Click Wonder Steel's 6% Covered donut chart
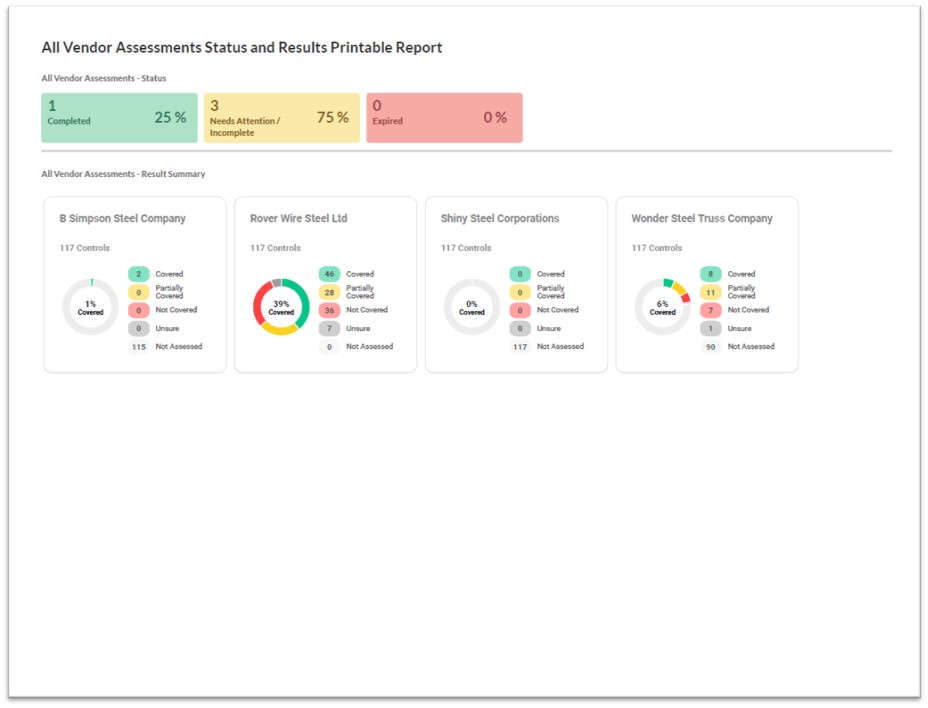The width and height of the screenshot is (928, 708). click(662, 307)
